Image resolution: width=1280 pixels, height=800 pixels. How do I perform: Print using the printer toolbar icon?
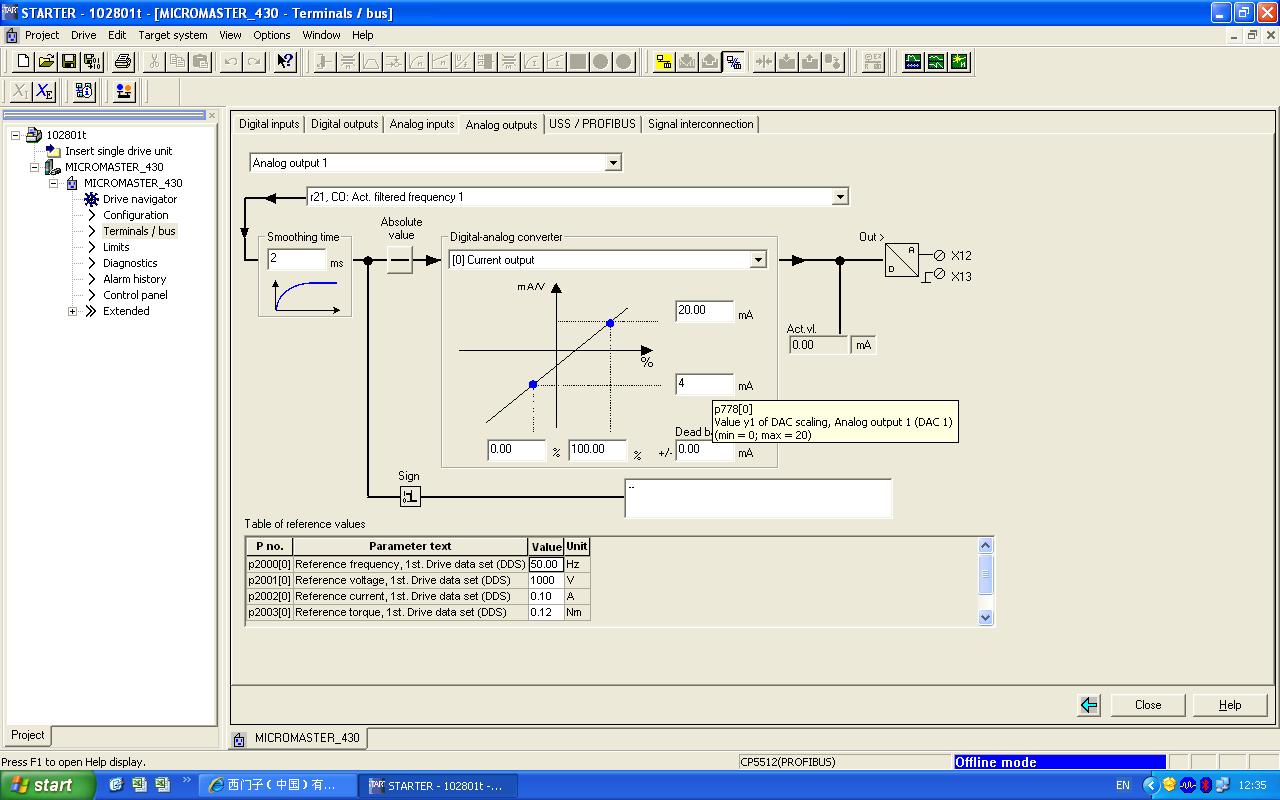123,62
